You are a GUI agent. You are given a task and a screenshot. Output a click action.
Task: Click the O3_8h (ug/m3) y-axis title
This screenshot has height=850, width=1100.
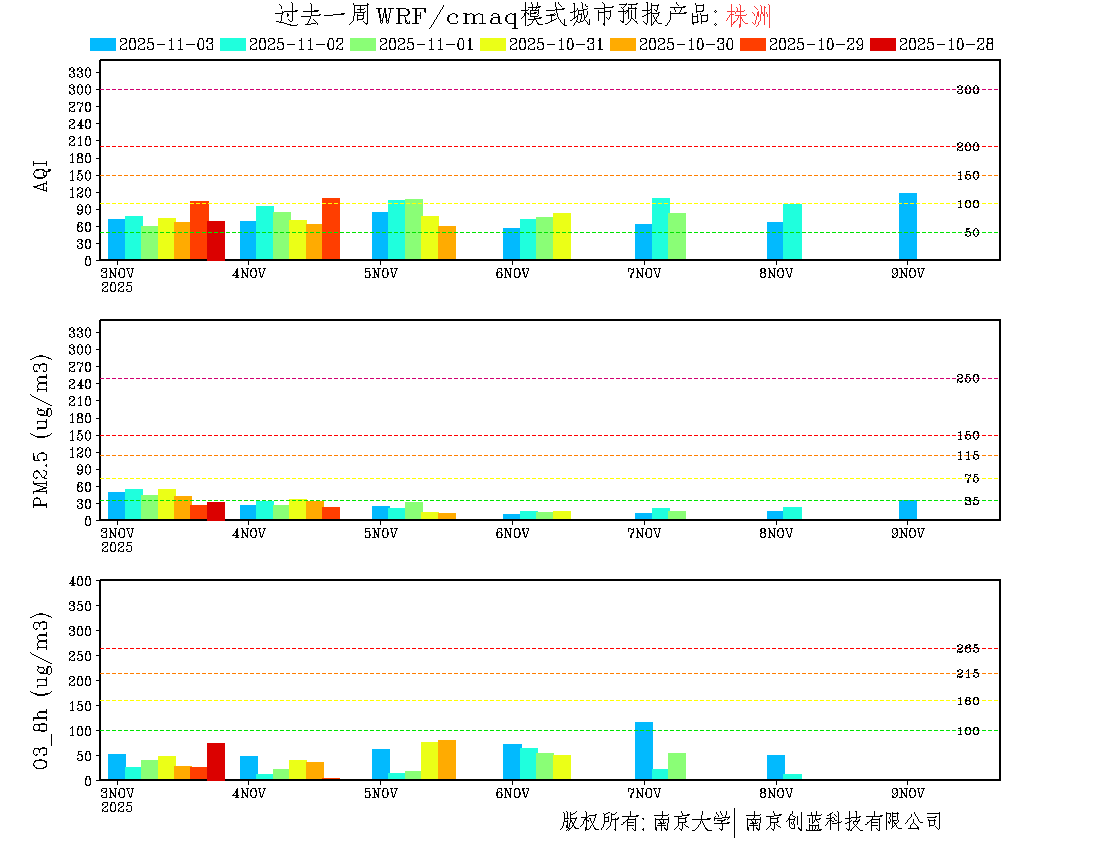(x=42, y=688)
